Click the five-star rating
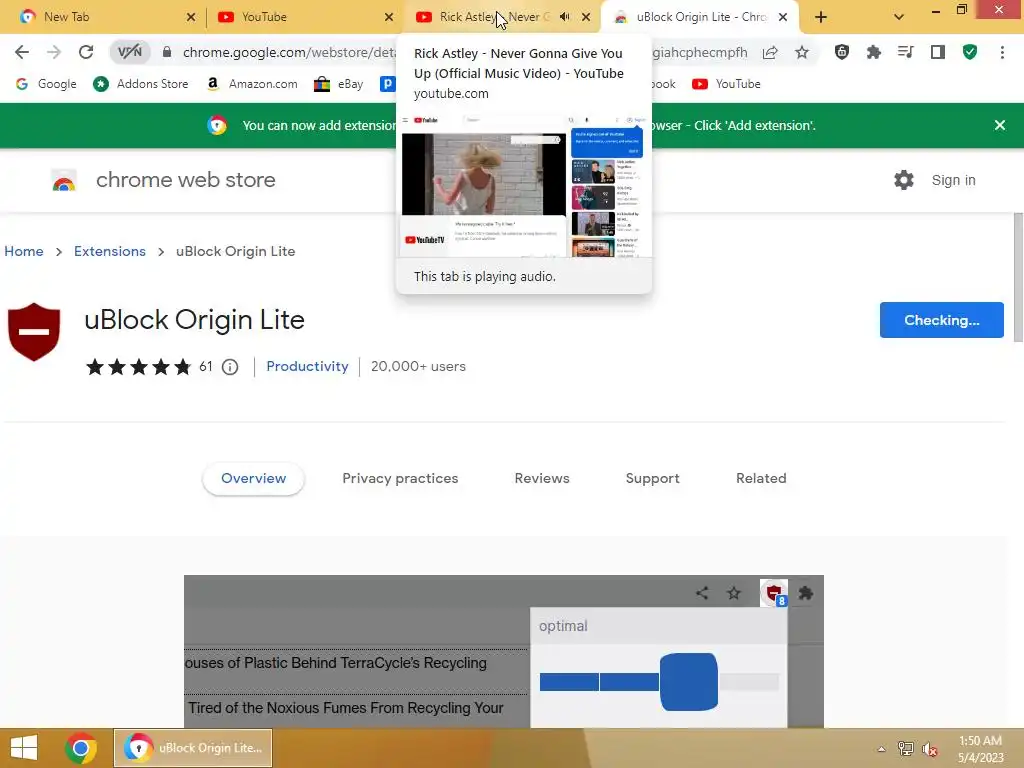 pos(138,367)
